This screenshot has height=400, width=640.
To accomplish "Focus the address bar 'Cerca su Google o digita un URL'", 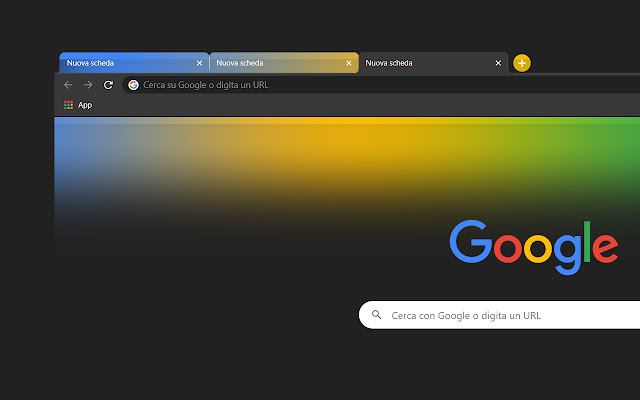I will point(381,85).
